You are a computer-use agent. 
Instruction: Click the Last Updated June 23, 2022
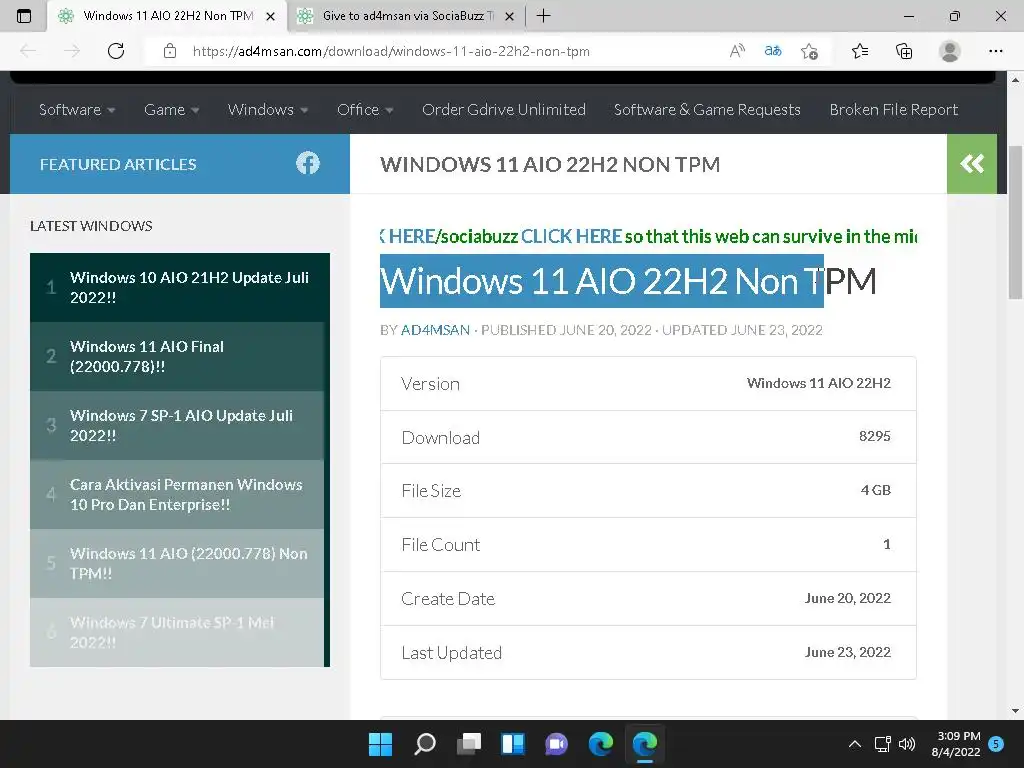pyautogui.click(x=848, y=652)
